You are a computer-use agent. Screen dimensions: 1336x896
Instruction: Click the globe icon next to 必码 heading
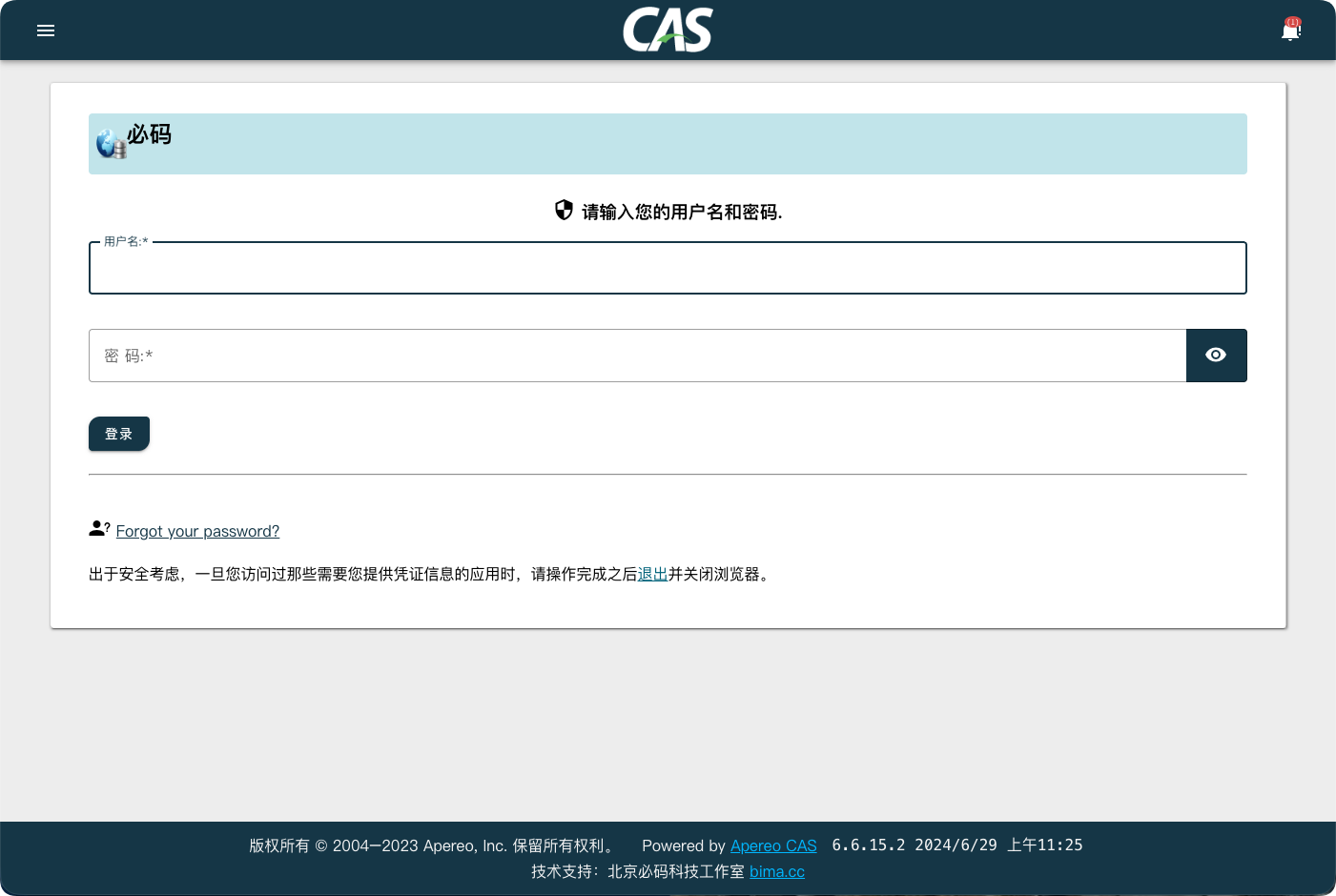coord(110,143)
